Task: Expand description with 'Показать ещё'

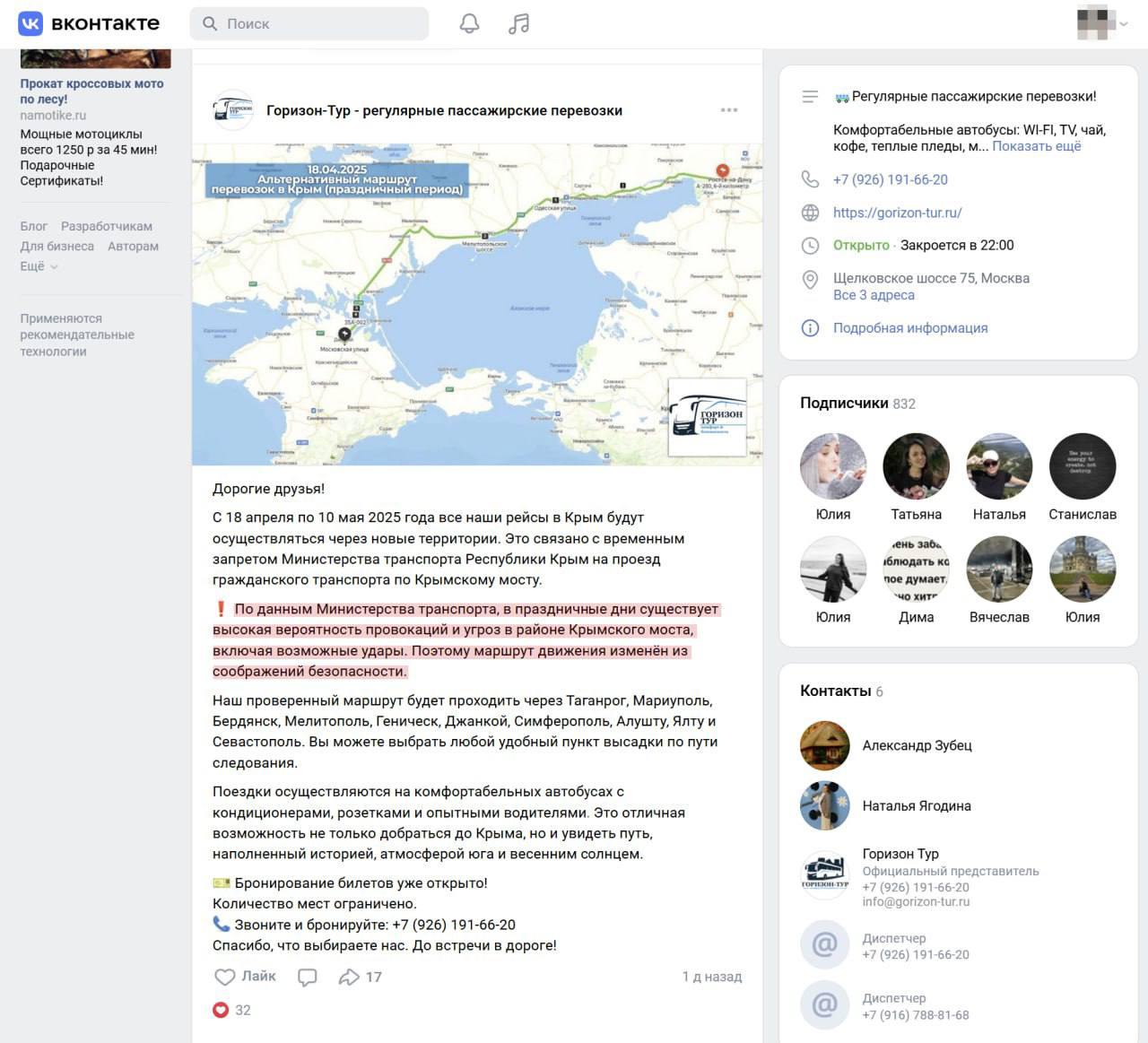Action: click(x=1036, y=146)
